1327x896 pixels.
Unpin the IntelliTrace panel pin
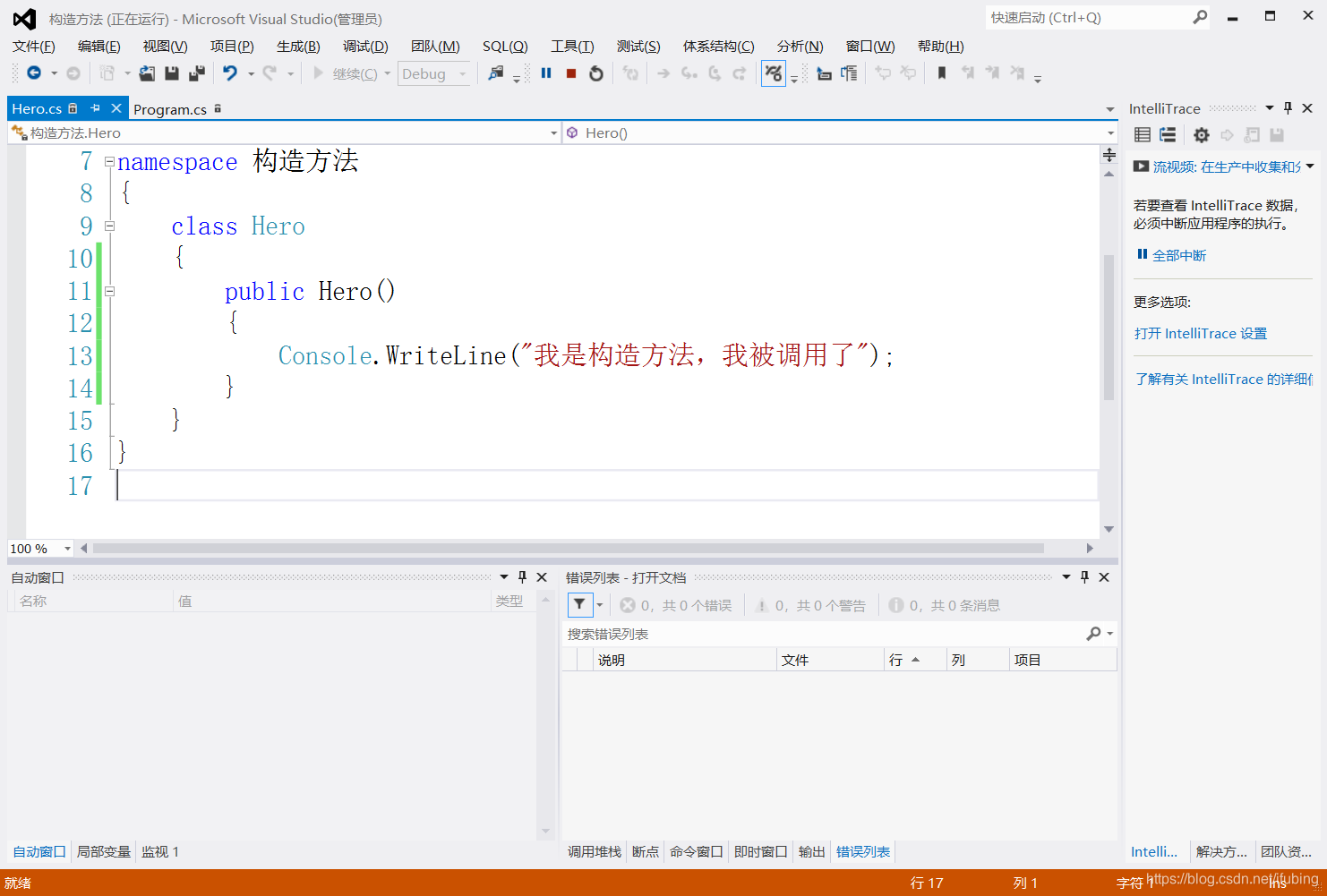tap(1288, 108)
